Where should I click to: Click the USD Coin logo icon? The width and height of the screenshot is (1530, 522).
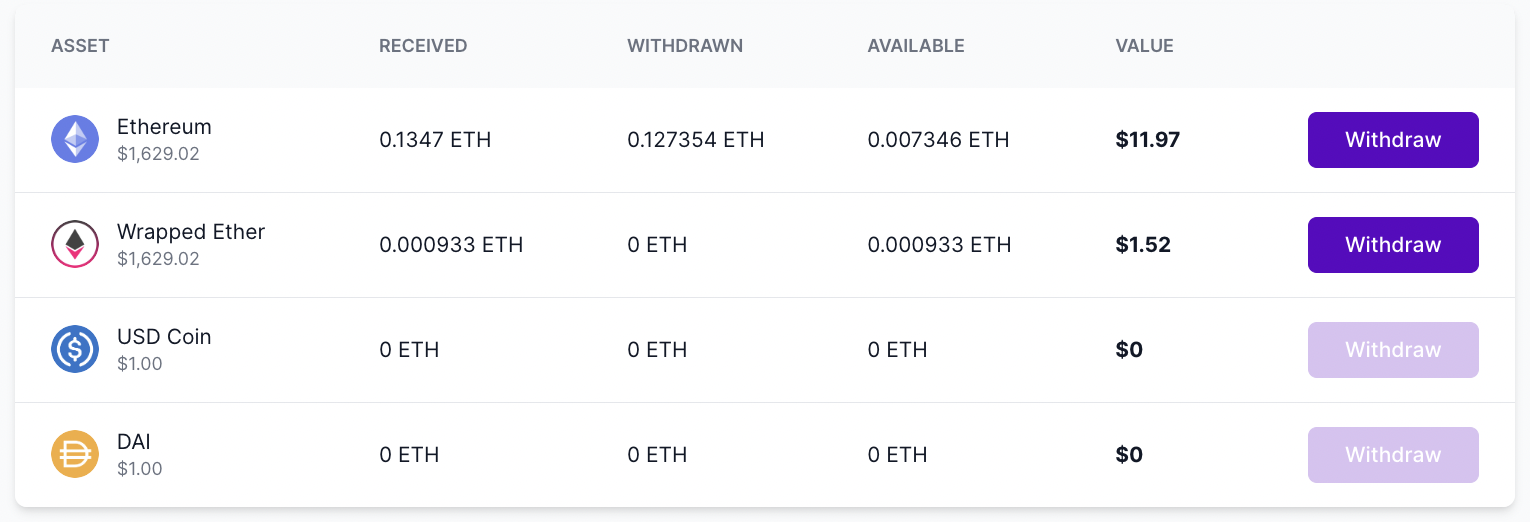75,350
